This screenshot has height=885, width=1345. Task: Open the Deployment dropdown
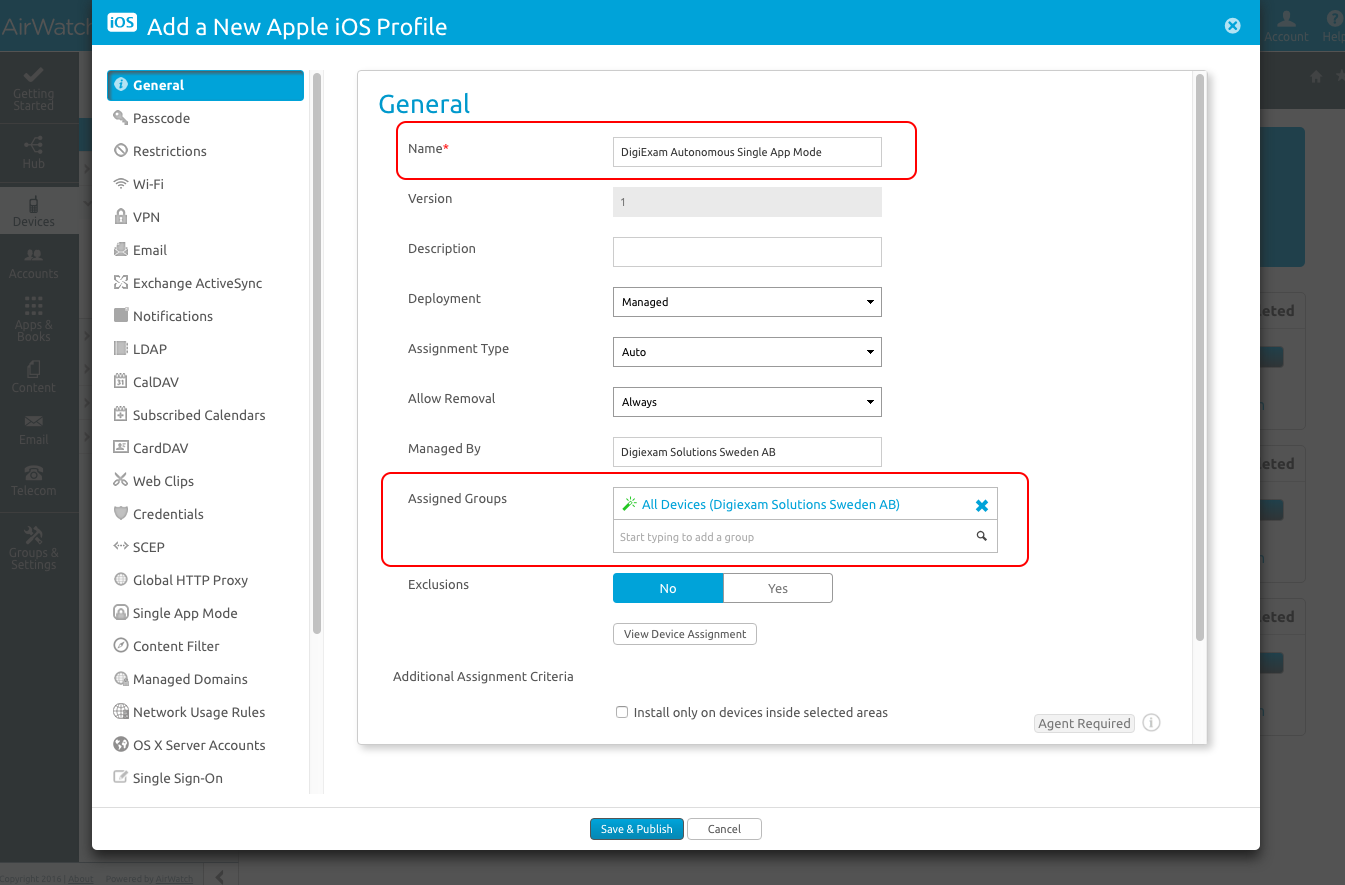747,302
